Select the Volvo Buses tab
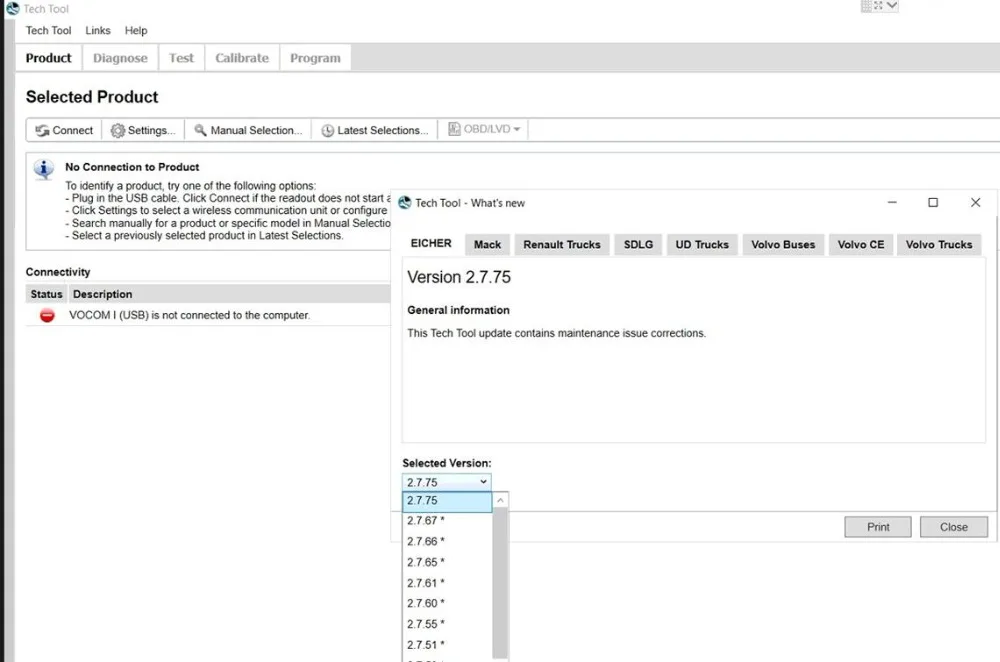Image resolution: width=1000 pixels, height=662 pixels. coord(783,245)
